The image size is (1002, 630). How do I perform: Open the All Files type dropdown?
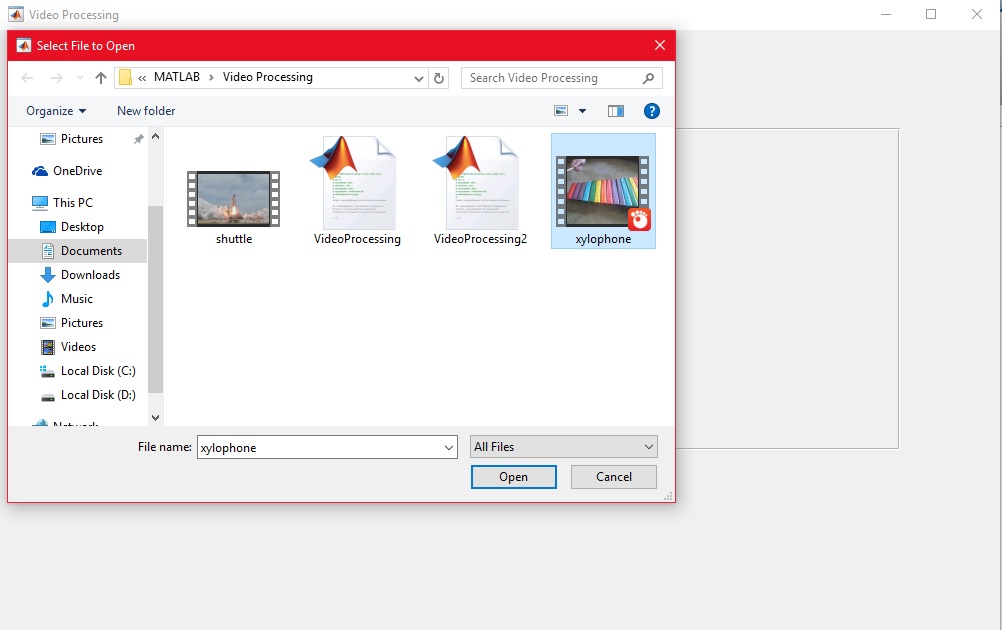tap(564, 447)
